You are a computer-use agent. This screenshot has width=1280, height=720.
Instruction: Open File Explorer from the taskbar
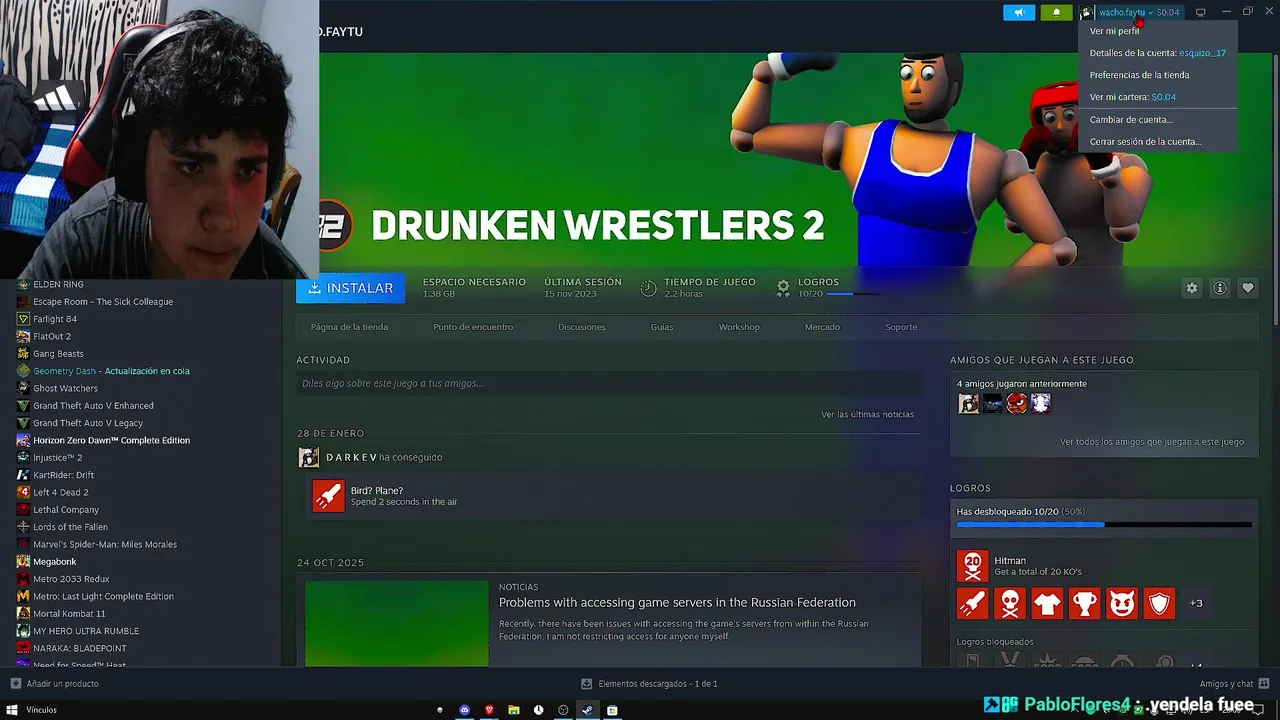[x=514, y=710]
